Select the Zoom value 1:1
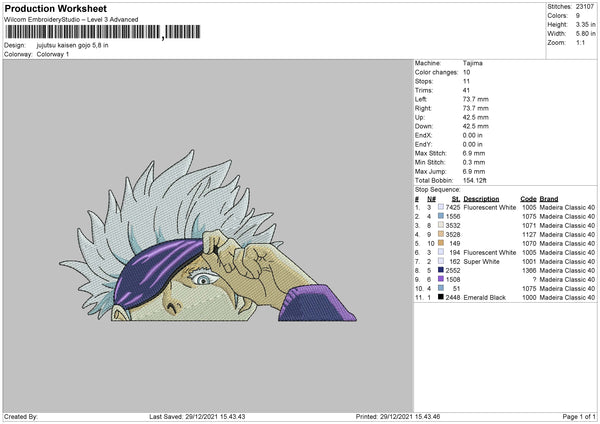 tap(580, 43)
